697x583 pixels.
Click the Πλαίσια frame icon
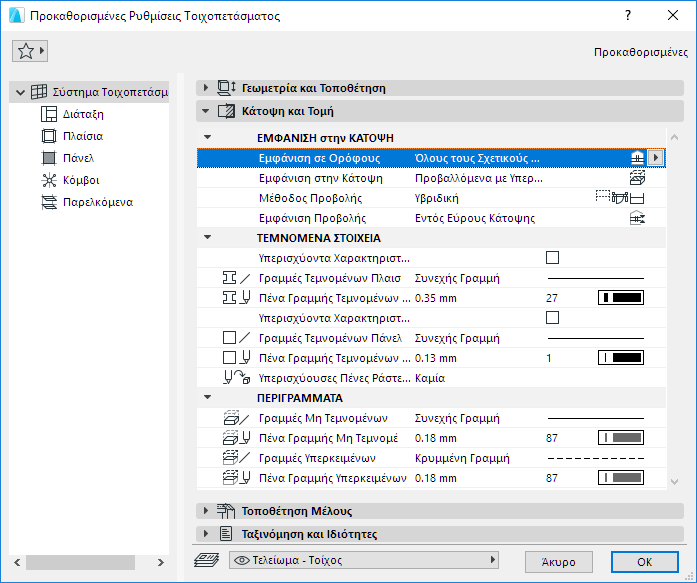[49, 136]
